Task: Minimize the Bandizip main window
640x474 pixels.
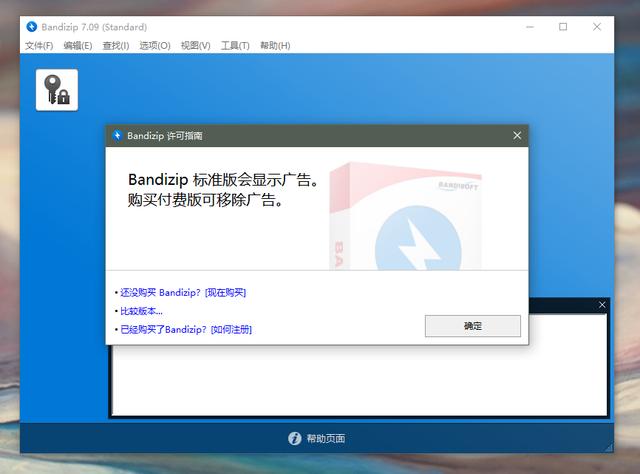Action: pyautogui.click(x=530, y=27)
